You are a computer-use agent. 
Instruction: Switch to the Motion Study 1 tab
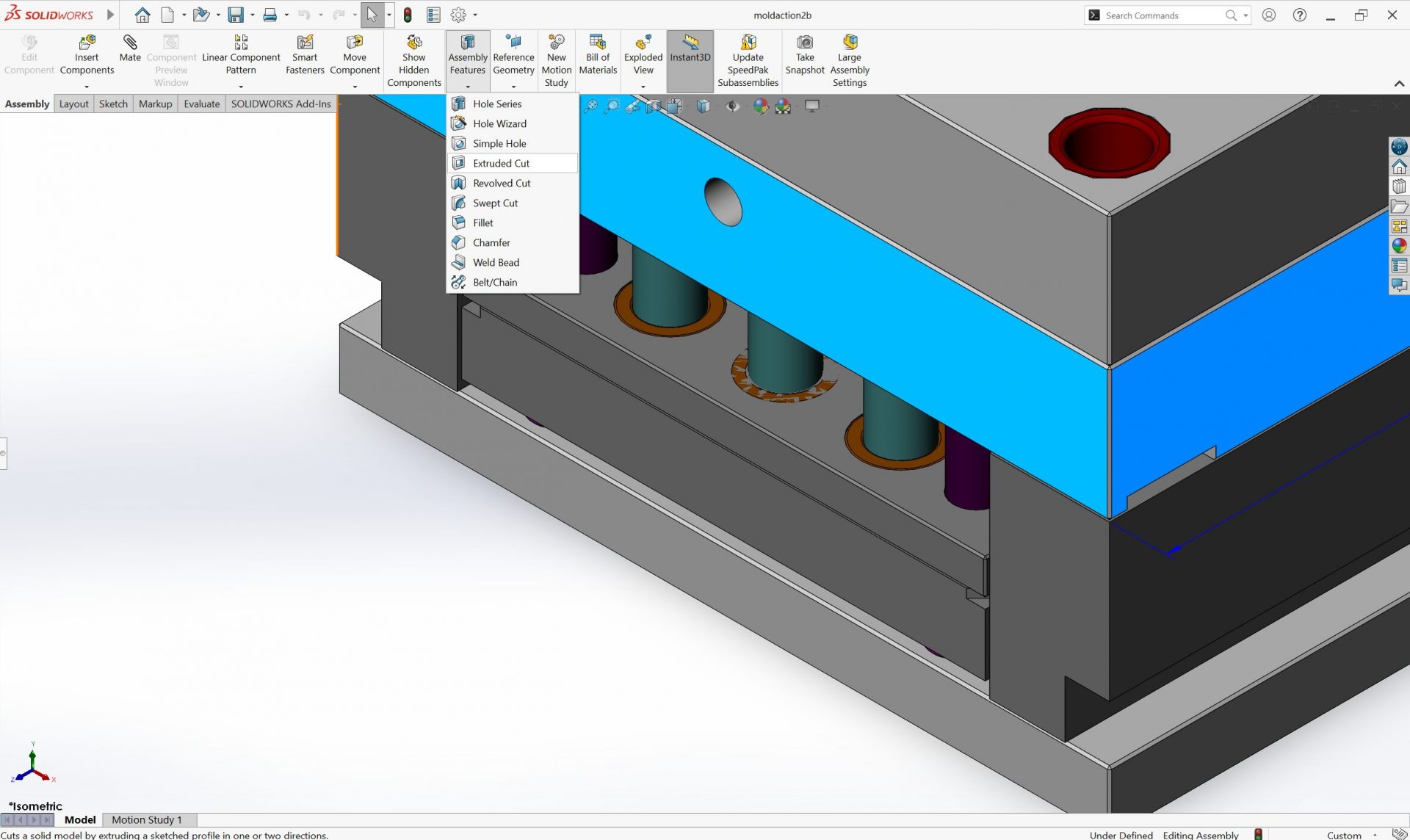click(x=147, y=819)
